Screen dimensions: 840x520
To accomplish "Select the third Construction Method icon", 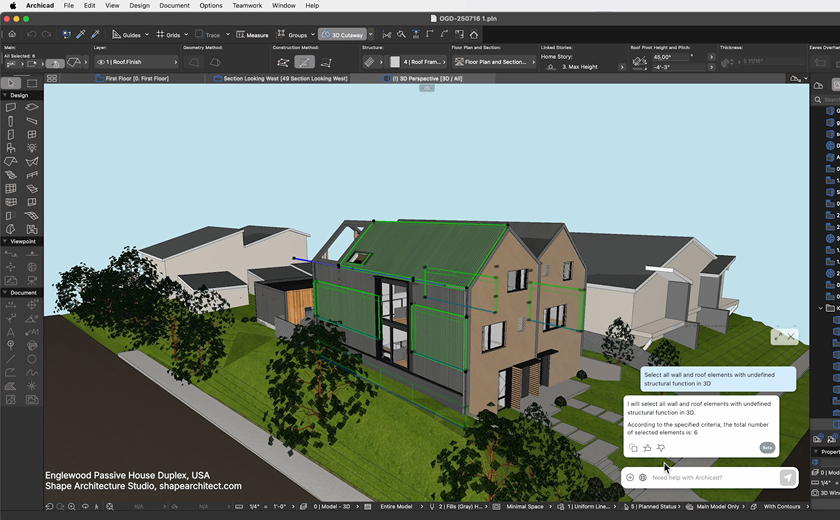I will (326, 62).
